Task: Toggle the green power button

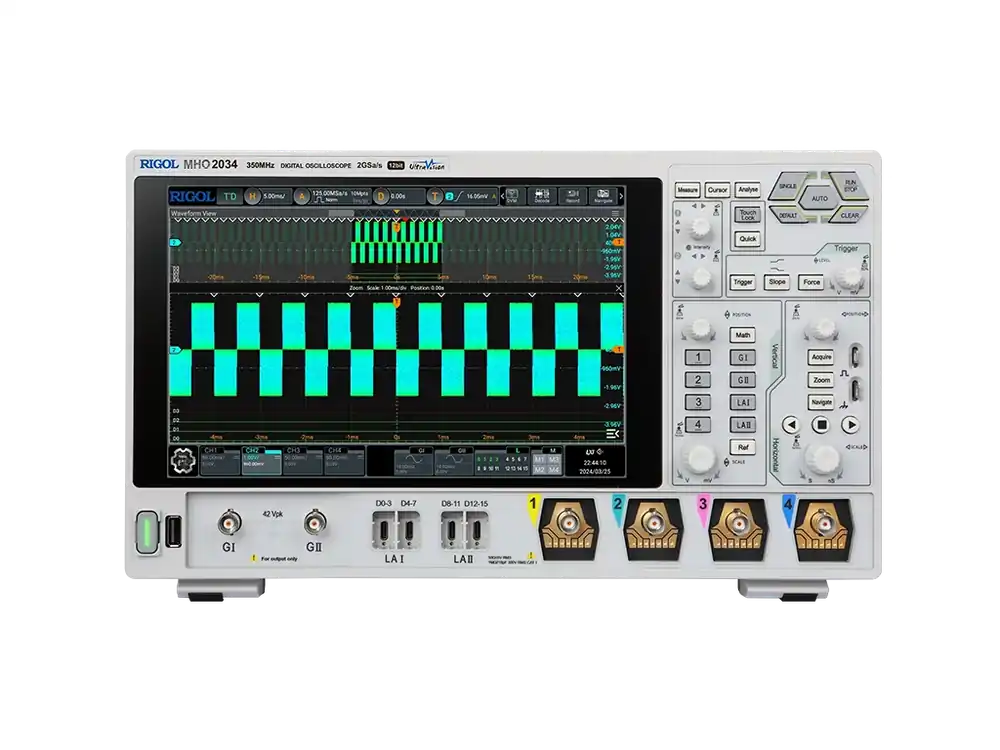Action: (x=147, y=531)
